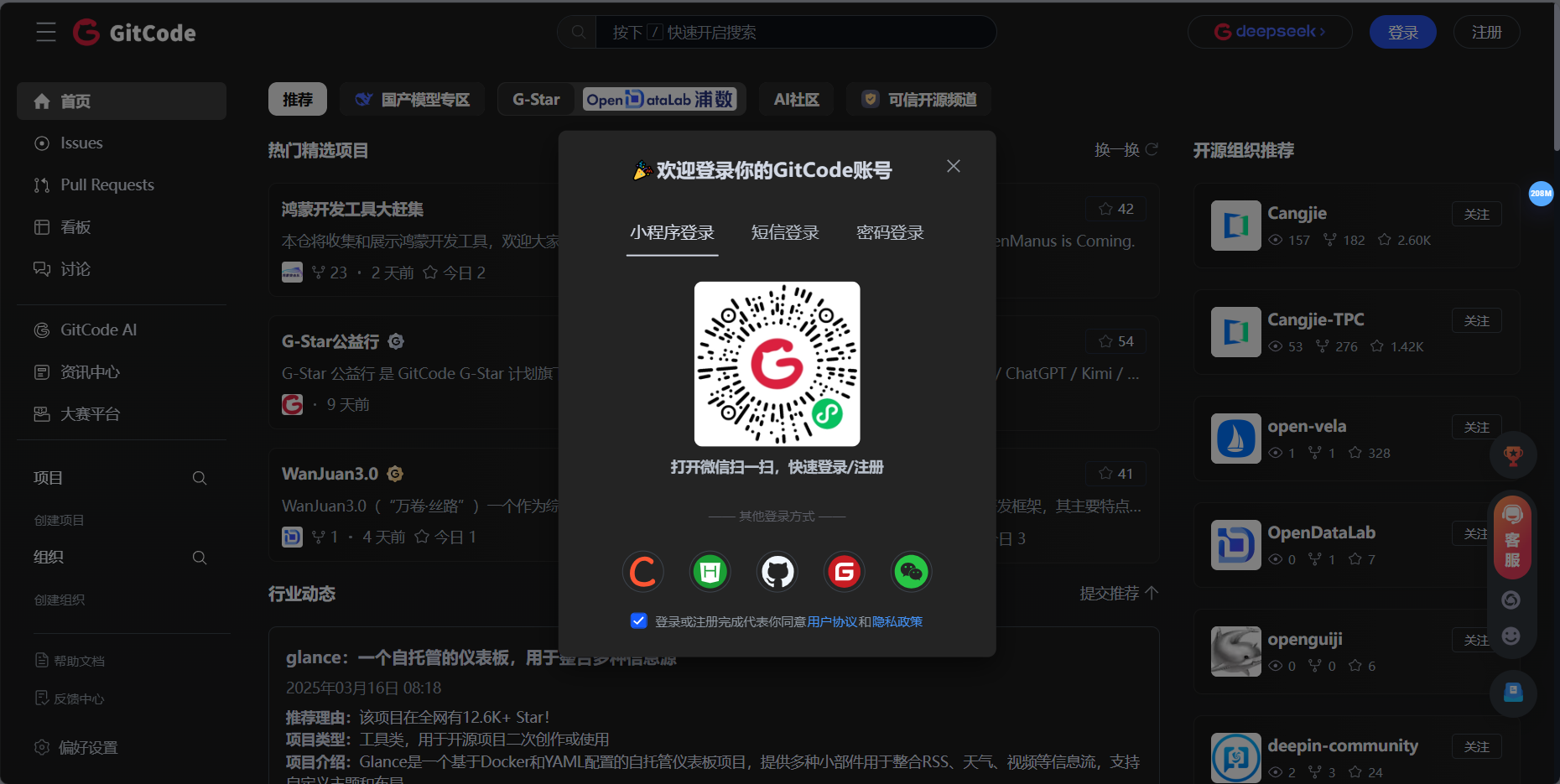Log in with the WeChat icon
This screenshot has width=1560, height=784.
pyautogui.click(x=912, y=572)
